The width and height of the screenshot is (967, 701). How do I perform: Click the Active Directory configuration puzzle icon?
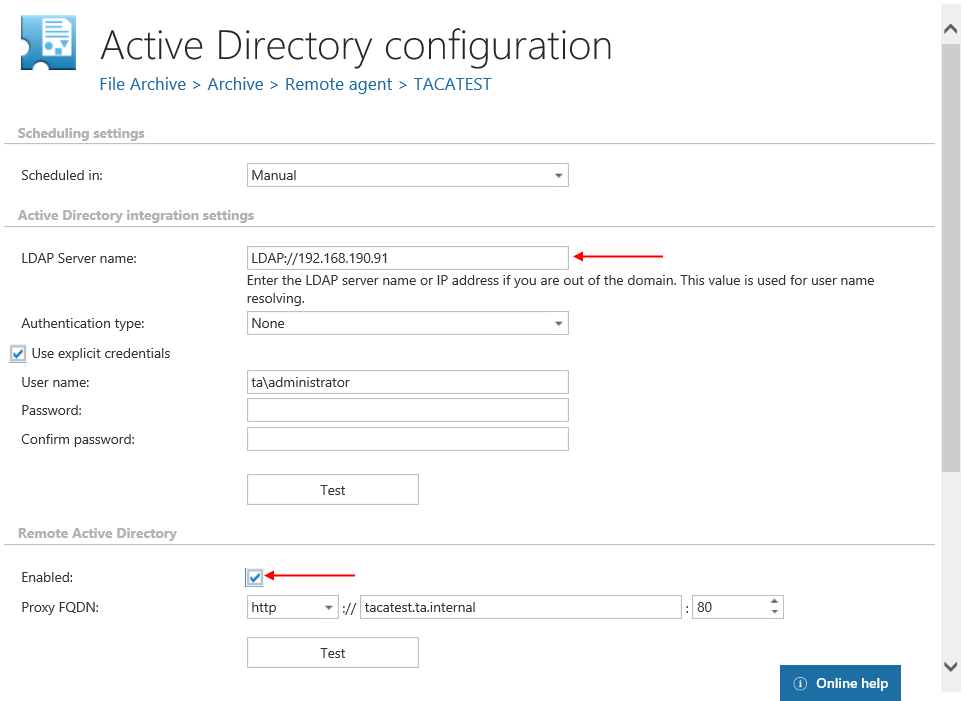pyautogui.click(x=48, y=43)
